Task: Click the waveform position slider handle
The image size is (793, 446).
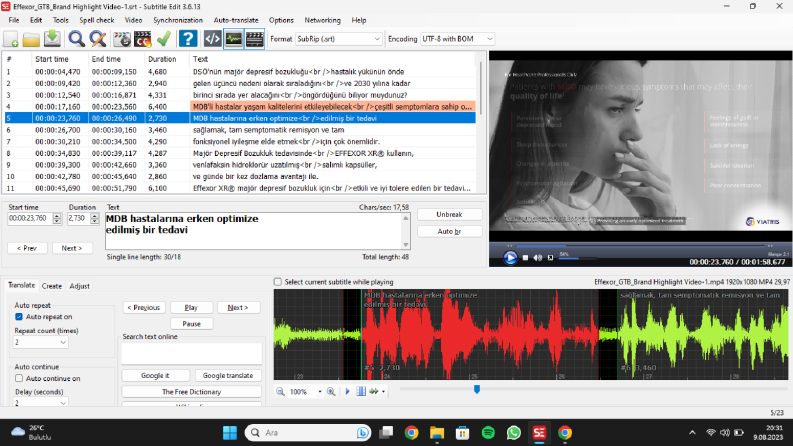Action: (476, 389)
